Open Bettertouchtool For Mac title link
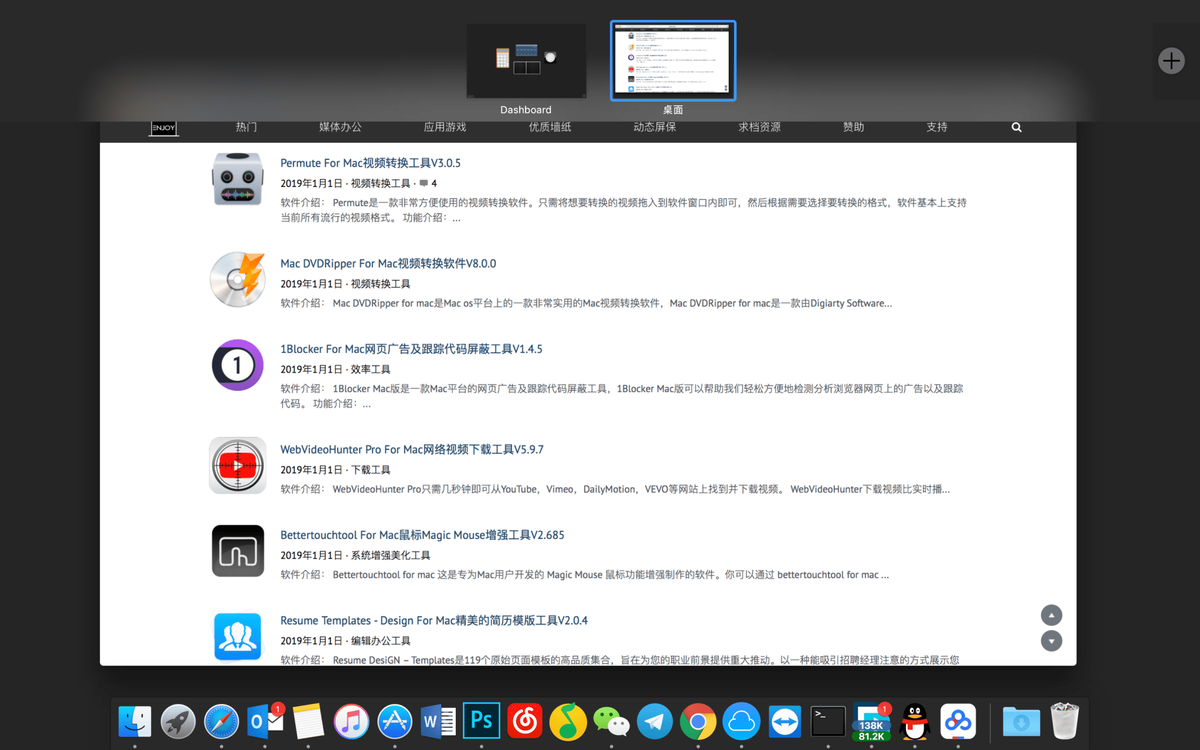Viewport: 1200px width, 750px height. 422,535
